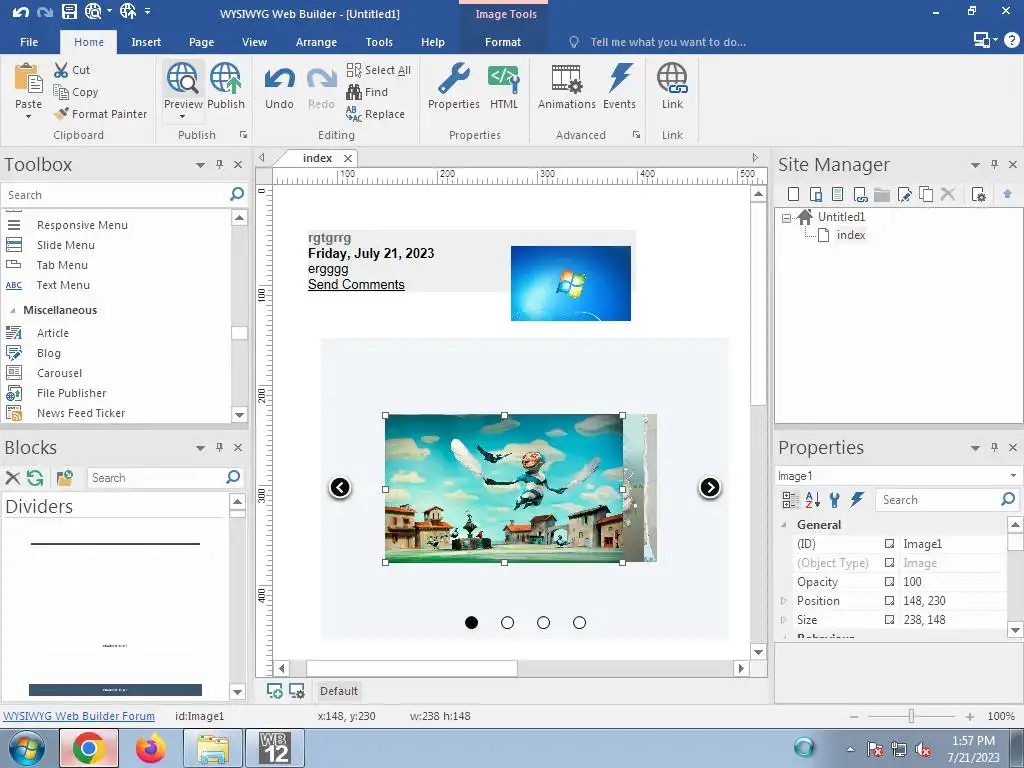1024x768 pixels.
Task: Collapse the Miscellaneous toolbox category
Action: click(x=12, y=310)
